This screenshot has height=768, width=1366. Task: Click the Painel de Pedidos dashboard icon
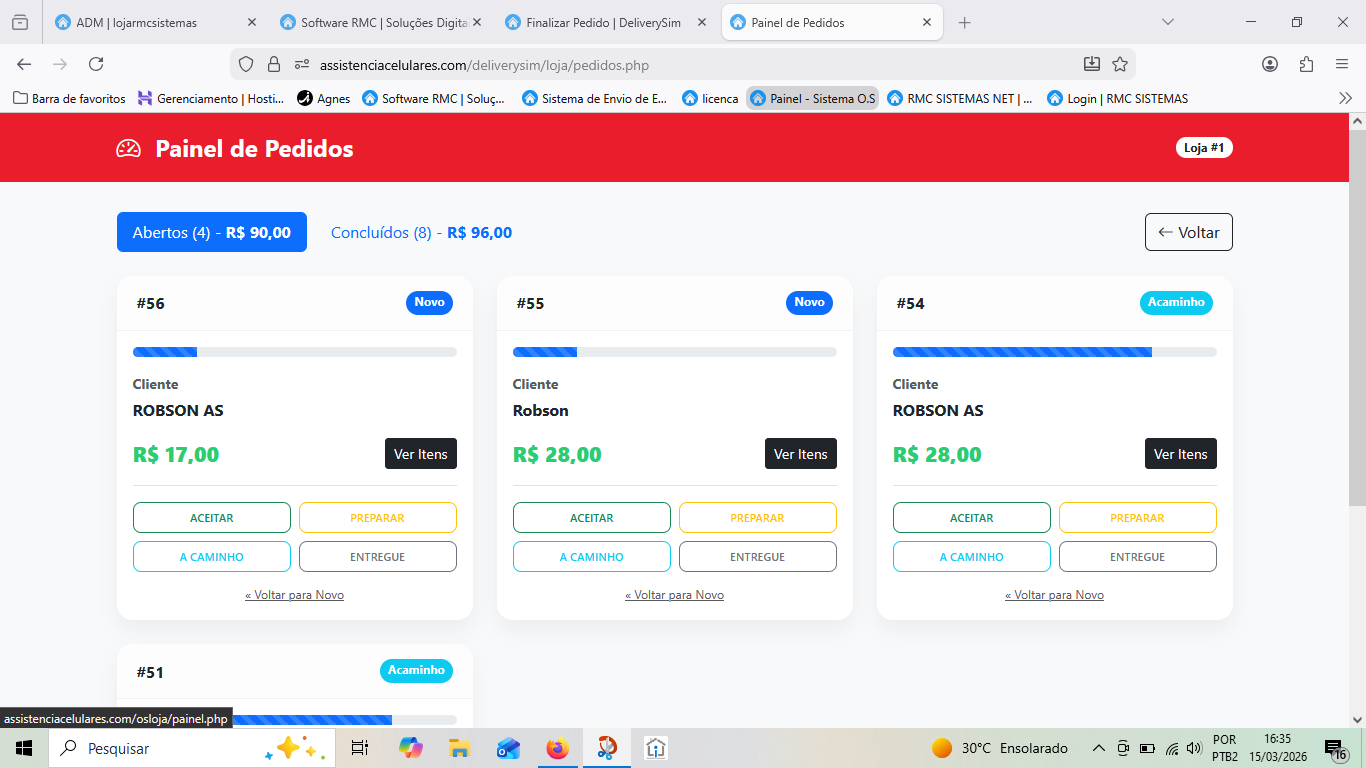129,149
